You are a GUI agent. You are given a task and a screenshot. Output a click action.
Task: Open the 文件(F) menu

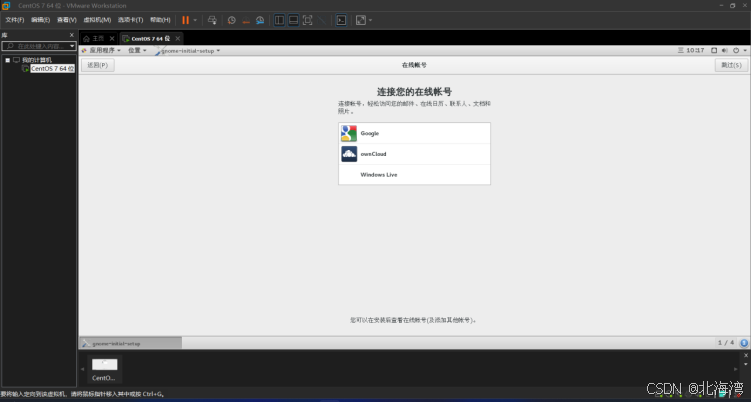click(x=15, y=20)
